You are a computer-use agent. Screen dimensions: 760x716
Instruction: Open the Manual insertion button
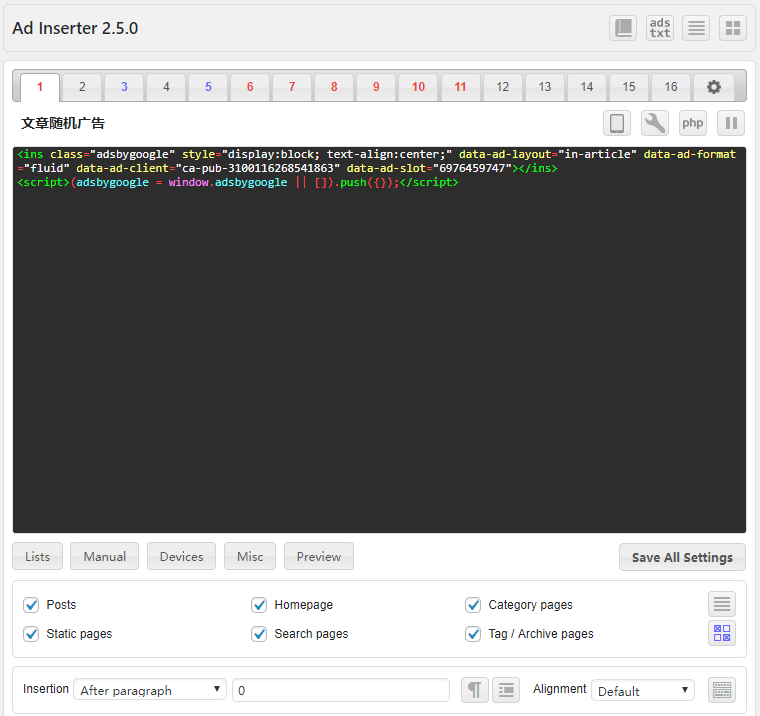(x=104, y=557)
